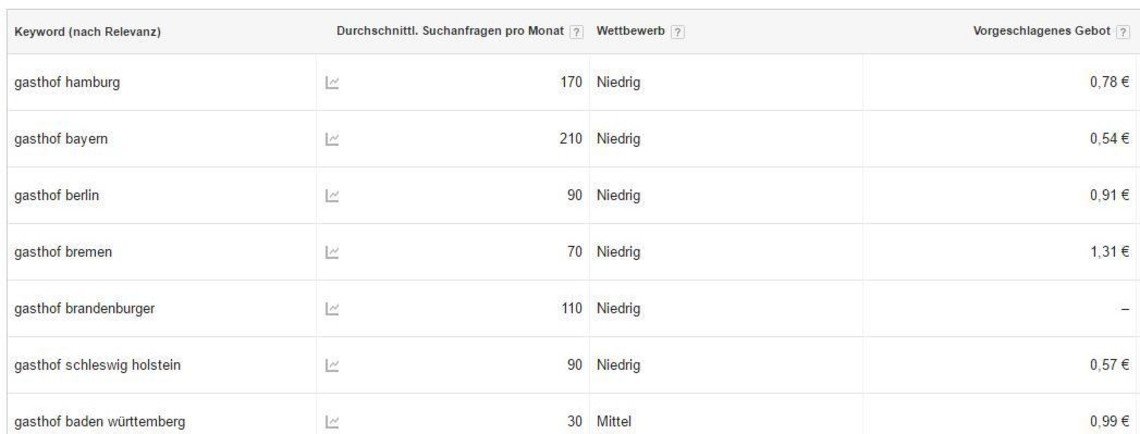Open help icon beside Vorgeschlagenes Gebot

tap(1123, 32)
